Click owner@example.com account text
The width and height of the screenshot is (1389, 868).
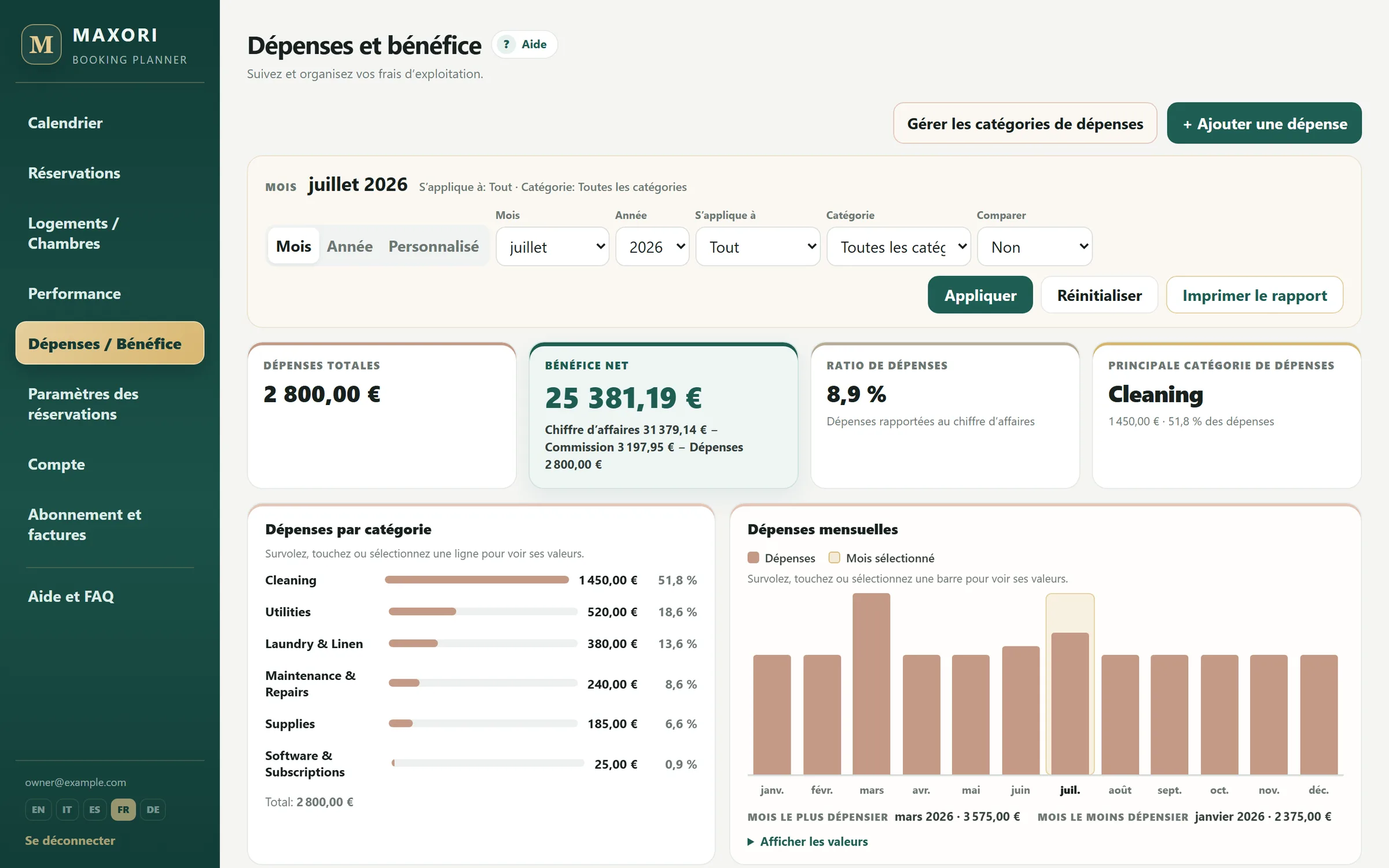[75, 782]
